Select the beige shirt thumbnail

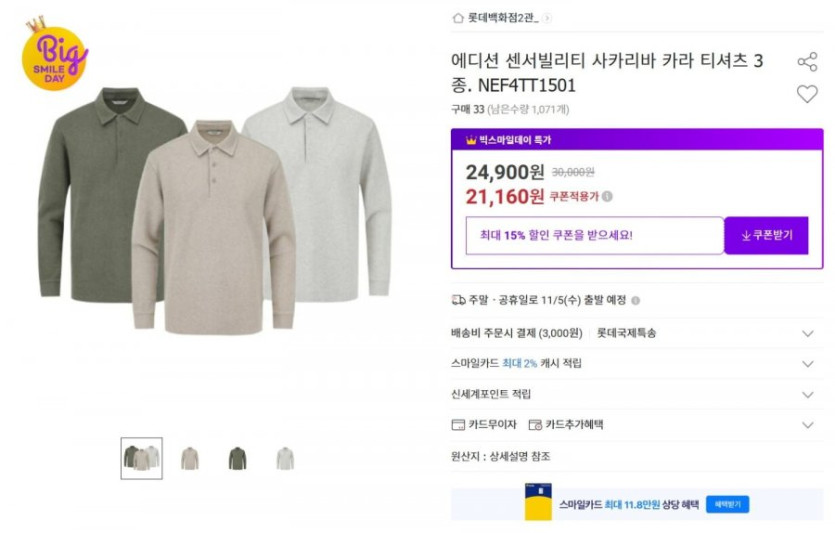pos(189,458)
